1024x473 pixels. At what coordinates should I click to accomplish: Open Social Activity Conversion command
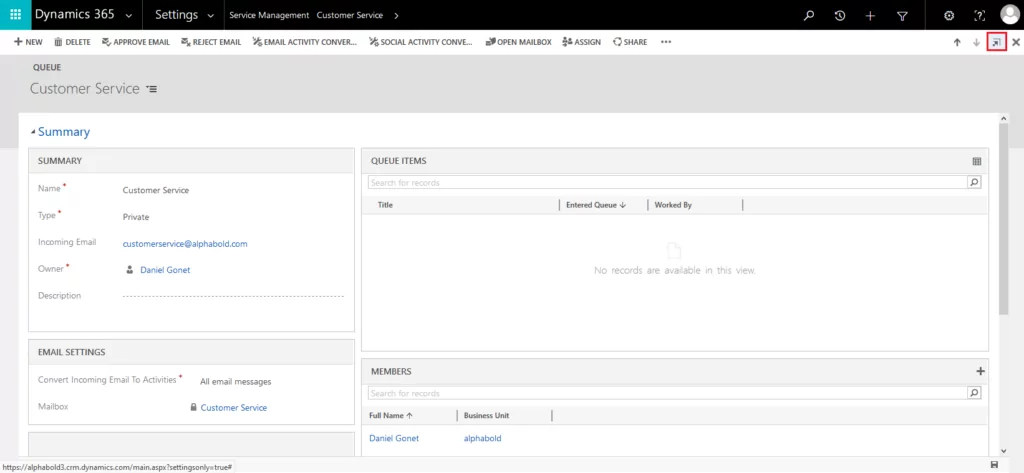[x=421, y=42]
